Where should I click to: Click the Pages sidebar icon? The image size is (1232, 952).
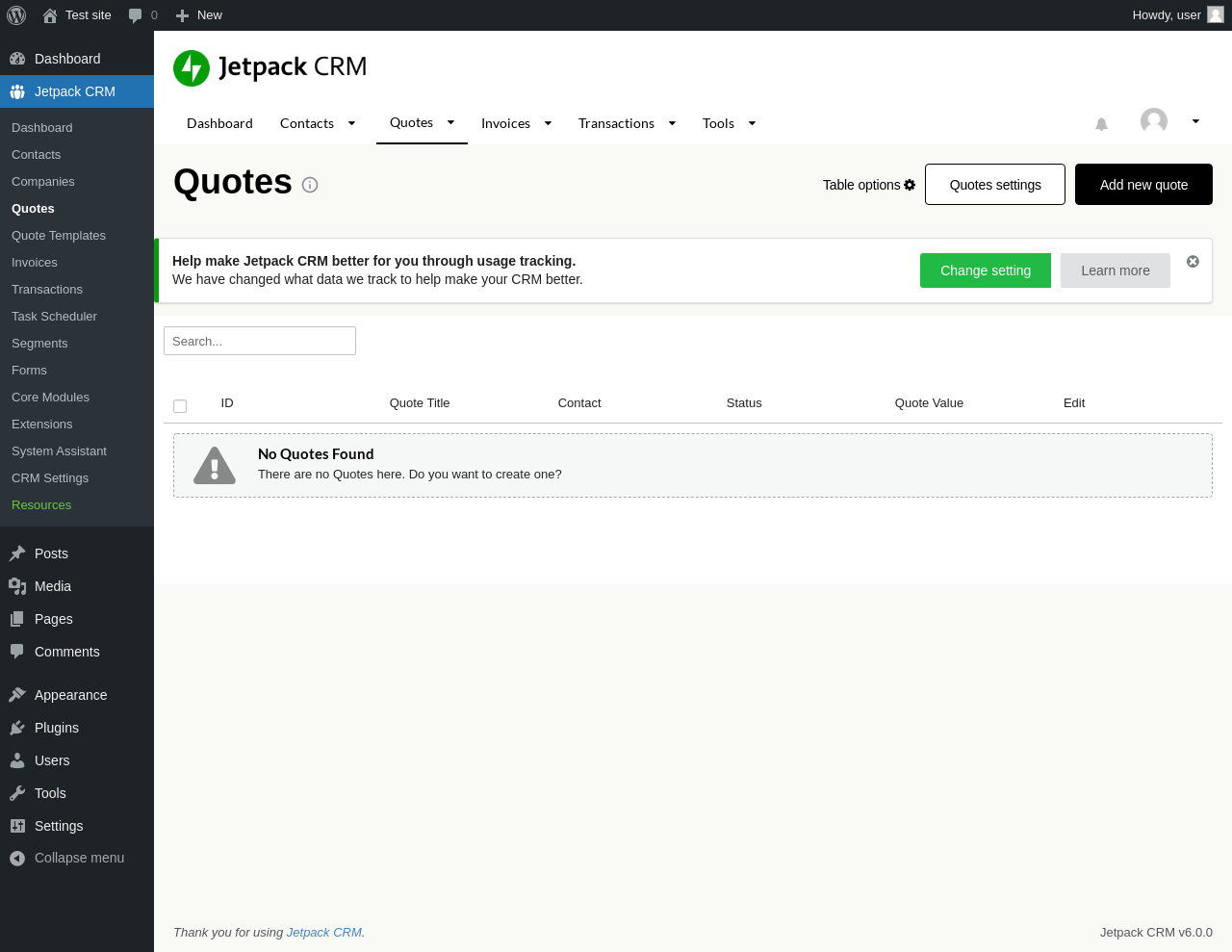click(17, 619)
